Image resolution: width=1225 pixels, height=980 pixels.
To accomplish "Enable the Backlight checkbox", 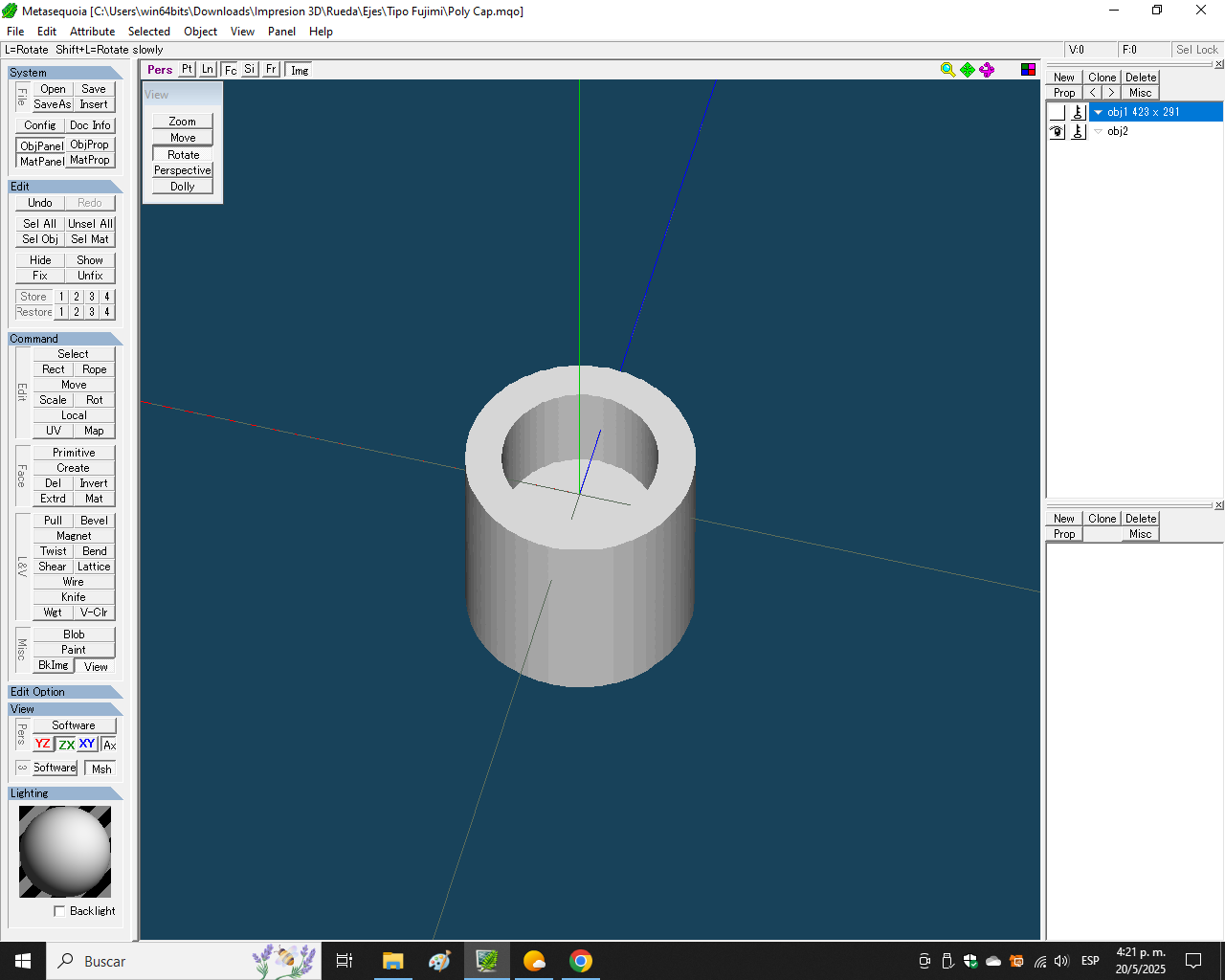I will [x=59, y=911].
